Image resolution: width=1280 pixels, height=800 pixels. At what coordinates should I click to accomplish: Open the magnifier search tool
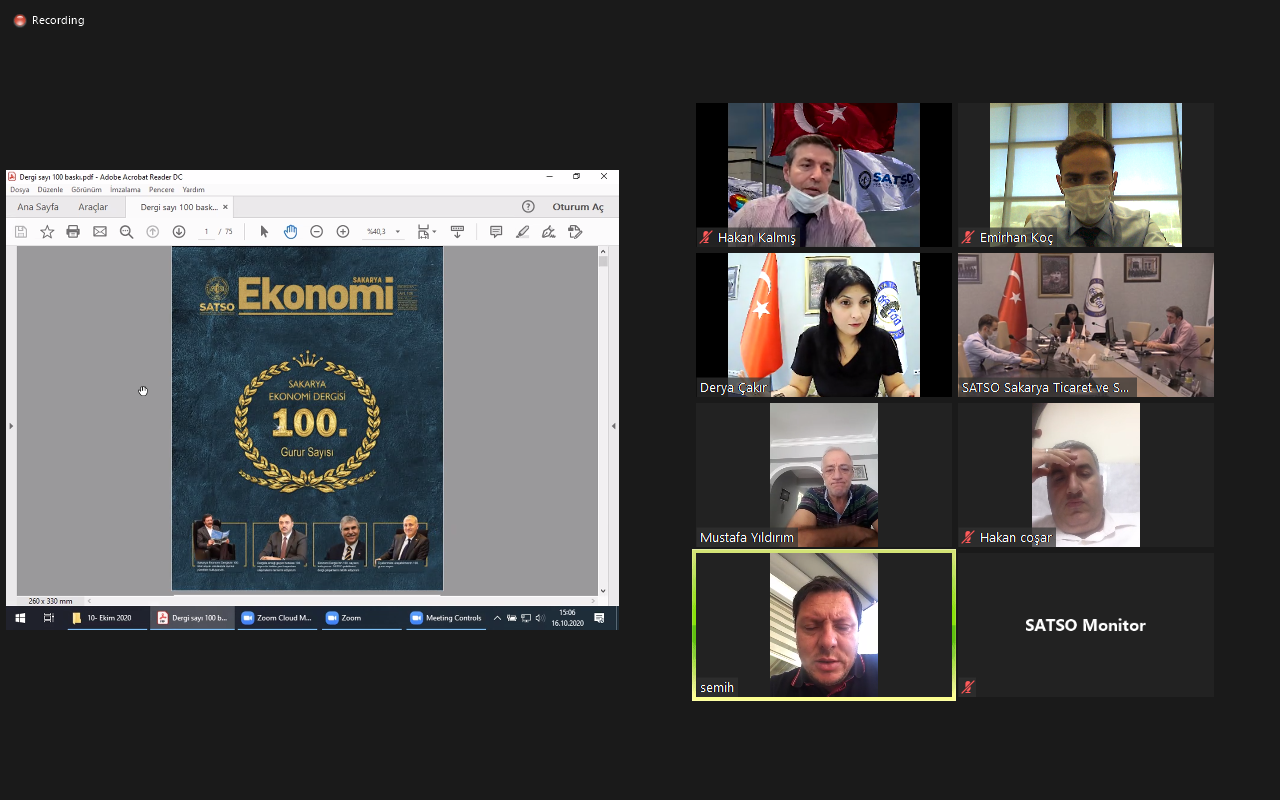[x=126, y=232]
